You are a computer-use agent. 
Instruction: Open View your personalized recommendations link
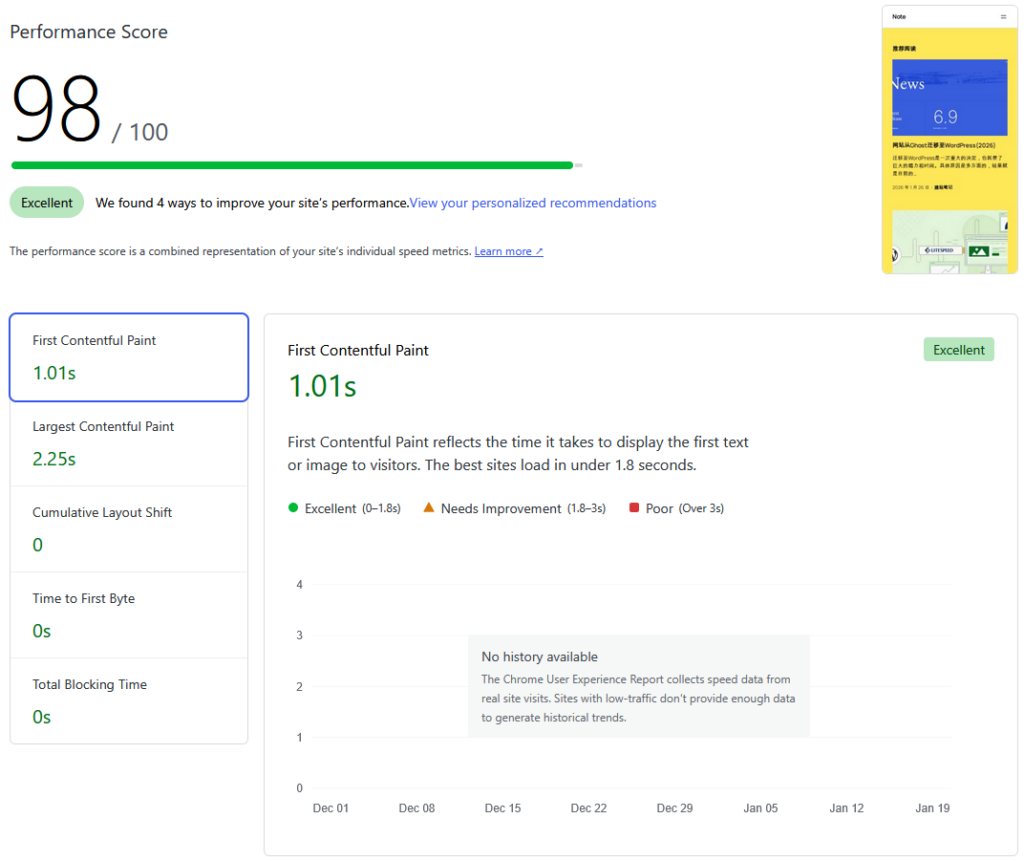point(533,203)
